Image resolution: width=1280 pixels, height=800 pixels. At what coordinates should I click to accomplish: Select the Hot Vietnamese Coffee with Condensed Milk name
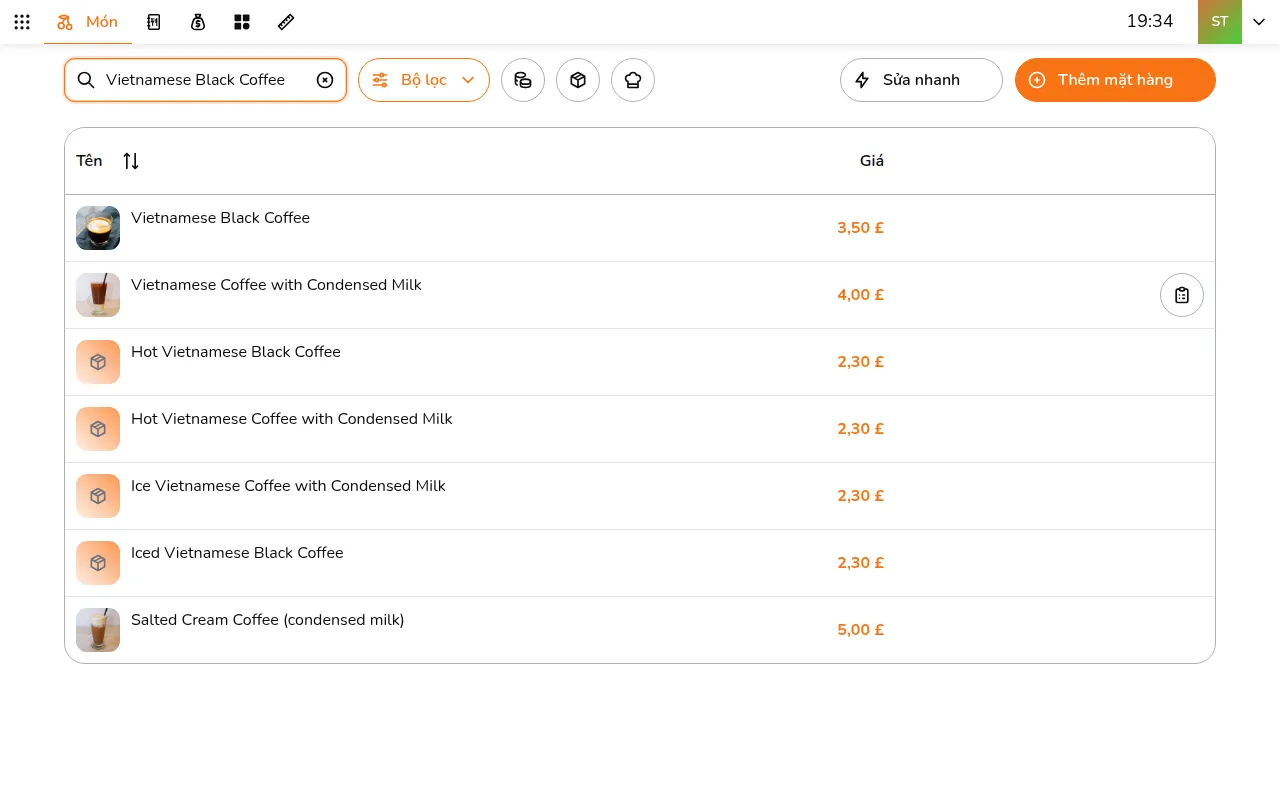pyautogui.click(x=292, y=419)
